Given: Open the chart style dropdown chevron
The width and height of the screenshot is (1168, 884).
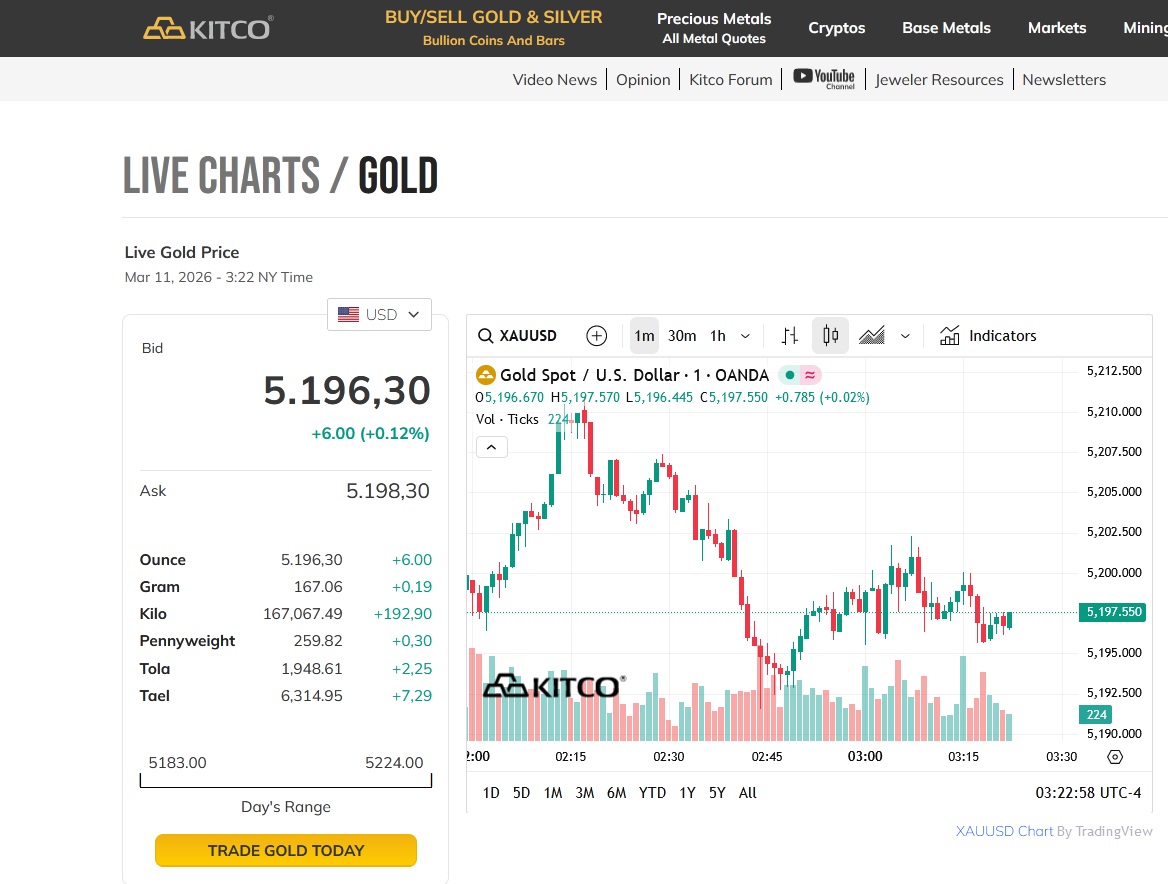Looking at the screenshot, I should [905, 336].
